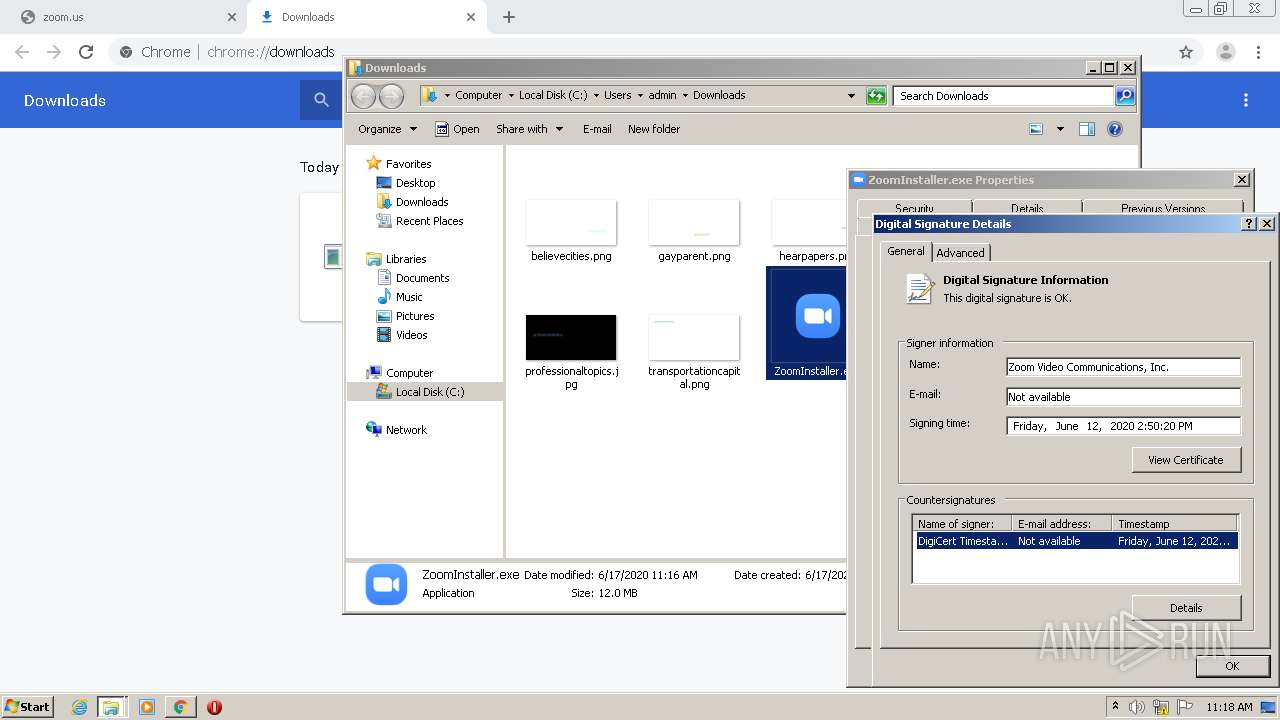
Task: Click the Timestamp column header
Action: tap(1175, 524)
